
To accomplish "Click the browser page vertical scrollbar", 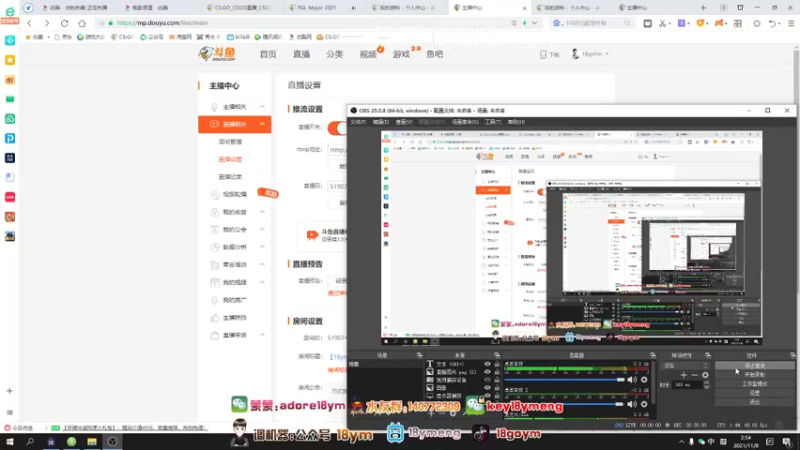I will 796,77.
